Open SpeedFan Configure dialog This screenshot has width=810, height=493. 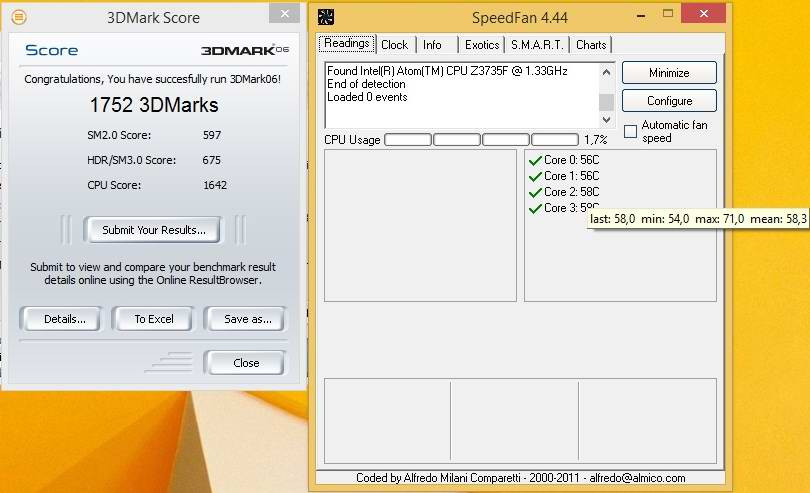coord(669,101)
